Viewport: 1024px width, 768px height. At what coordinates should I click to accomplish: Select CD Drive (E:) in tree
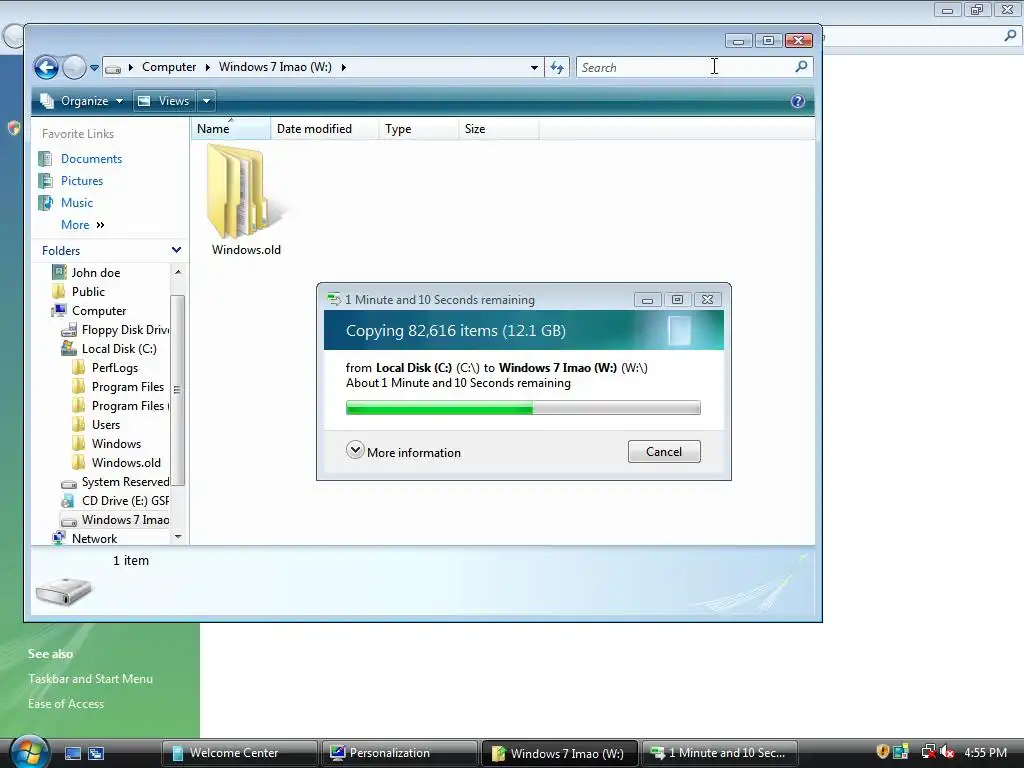125,501
